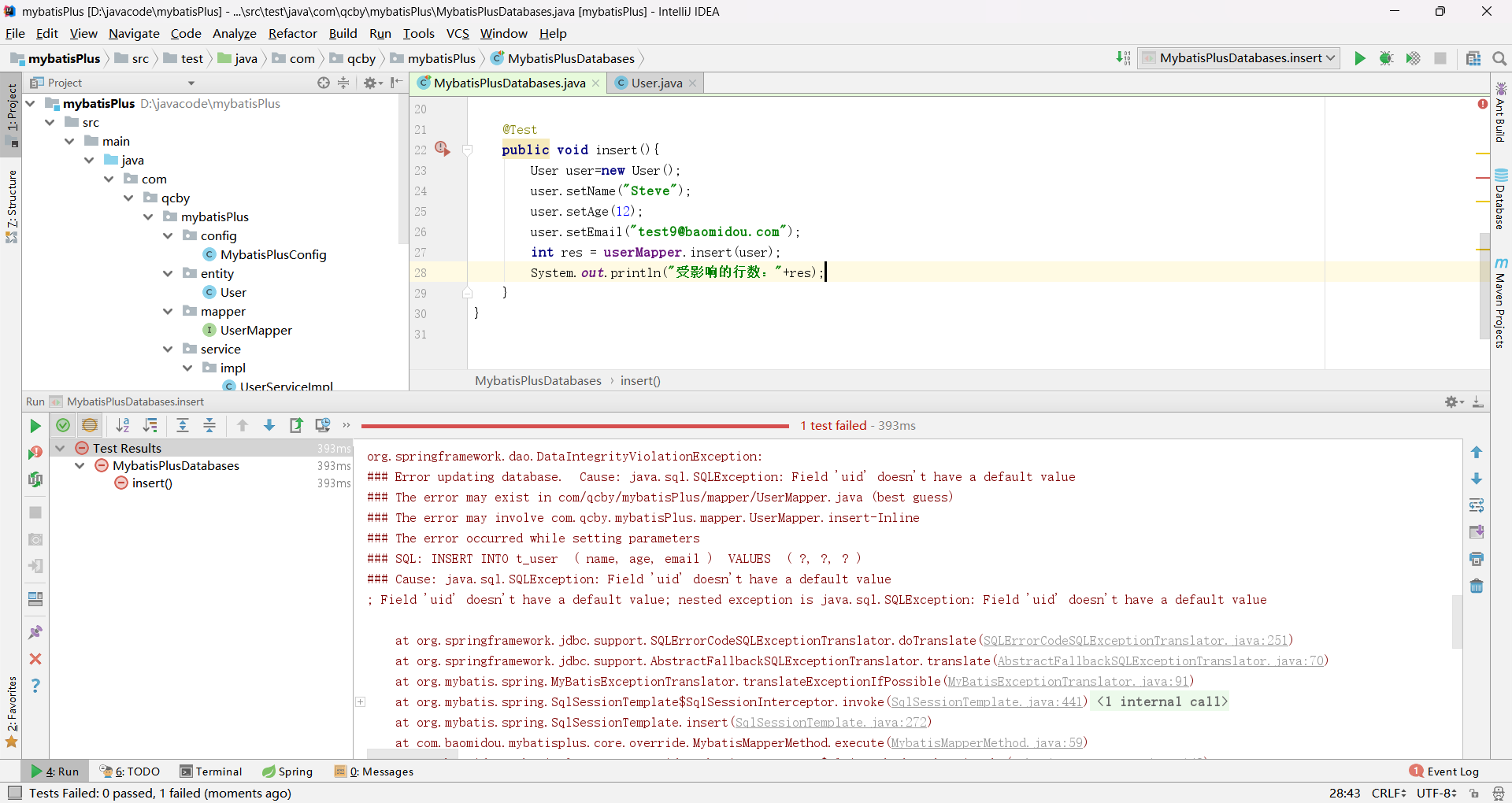This screenshot has height=803, width=1512.
Task: Open the Analyze menu
Action: point(235,33)
